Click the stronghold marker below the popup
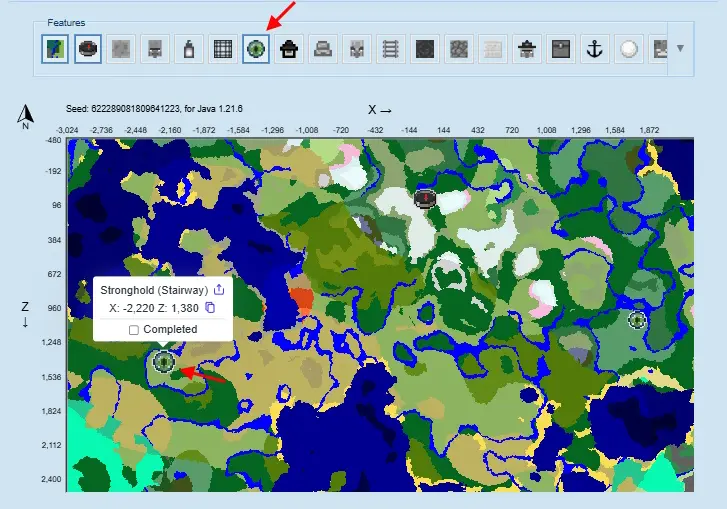The height and width of the screenshot is (509, 727). click(x=164, y=362)
